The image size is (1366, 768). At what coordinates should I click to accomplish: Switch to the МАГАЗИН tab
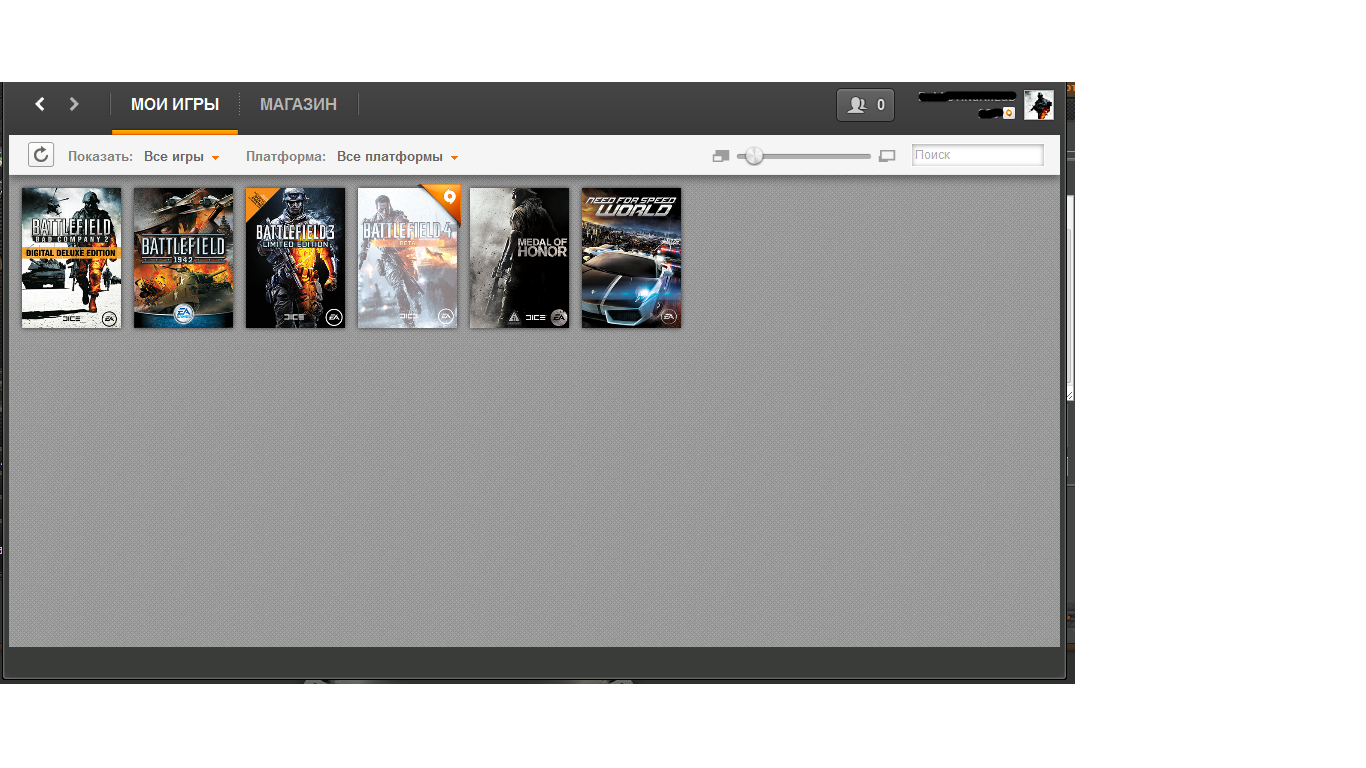coord(298,105)
